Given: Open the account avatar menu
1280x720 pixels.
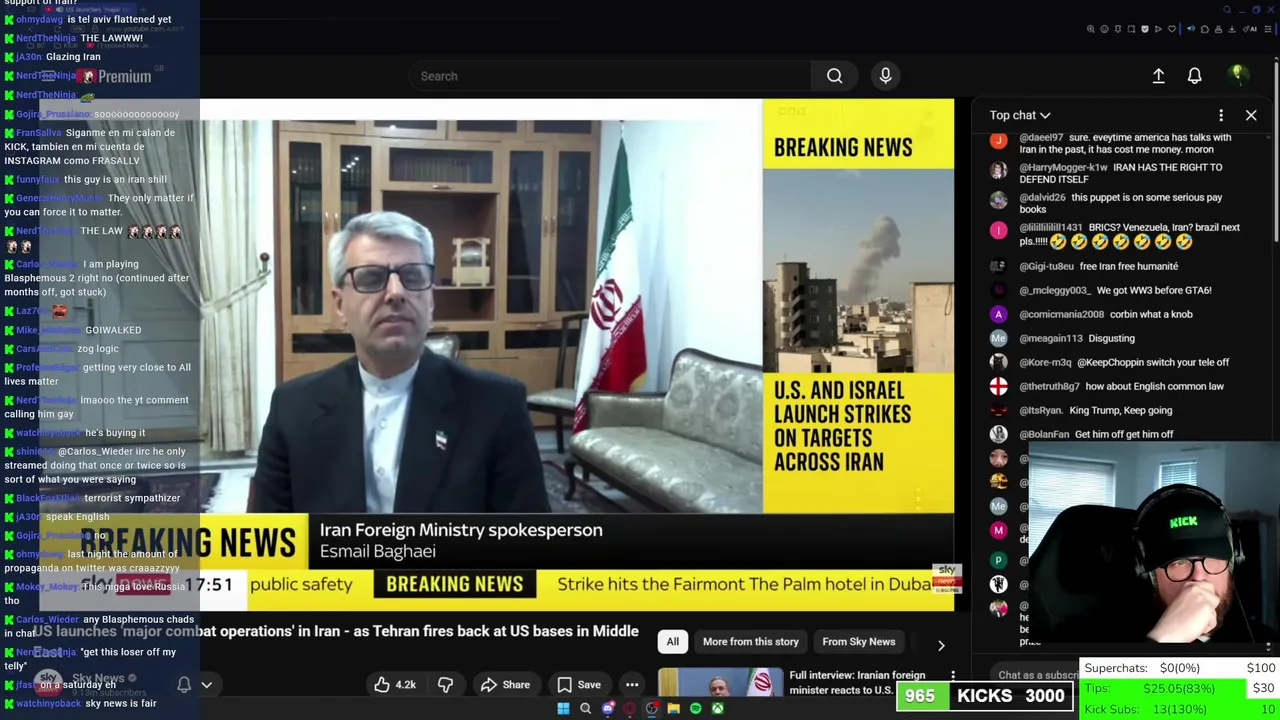Looking at the screenshot, I should pyautogui.click(x=1237, y=75).
